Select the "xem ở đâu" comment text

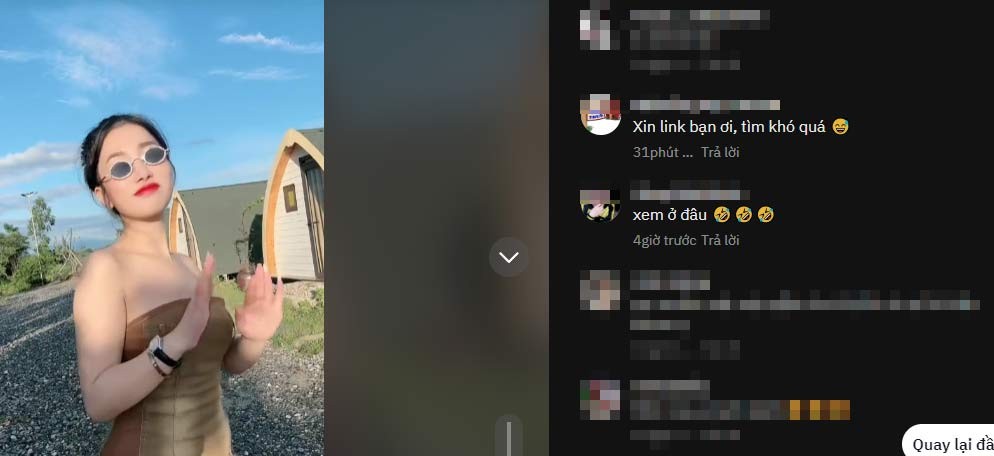(669, 215)
